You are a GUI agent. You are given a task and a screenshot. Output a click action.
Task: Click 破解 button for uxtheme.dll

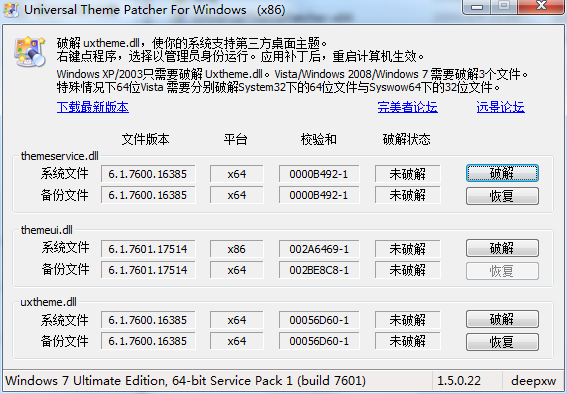pyautogui.click(x=502, y=320)
